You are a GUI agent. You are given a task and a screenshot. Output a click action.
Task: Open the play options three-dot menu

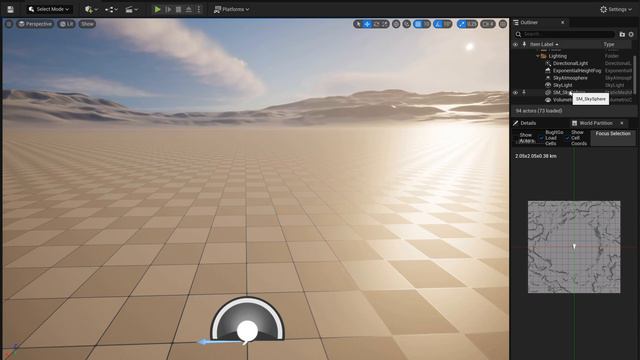[x=199, y=9]
